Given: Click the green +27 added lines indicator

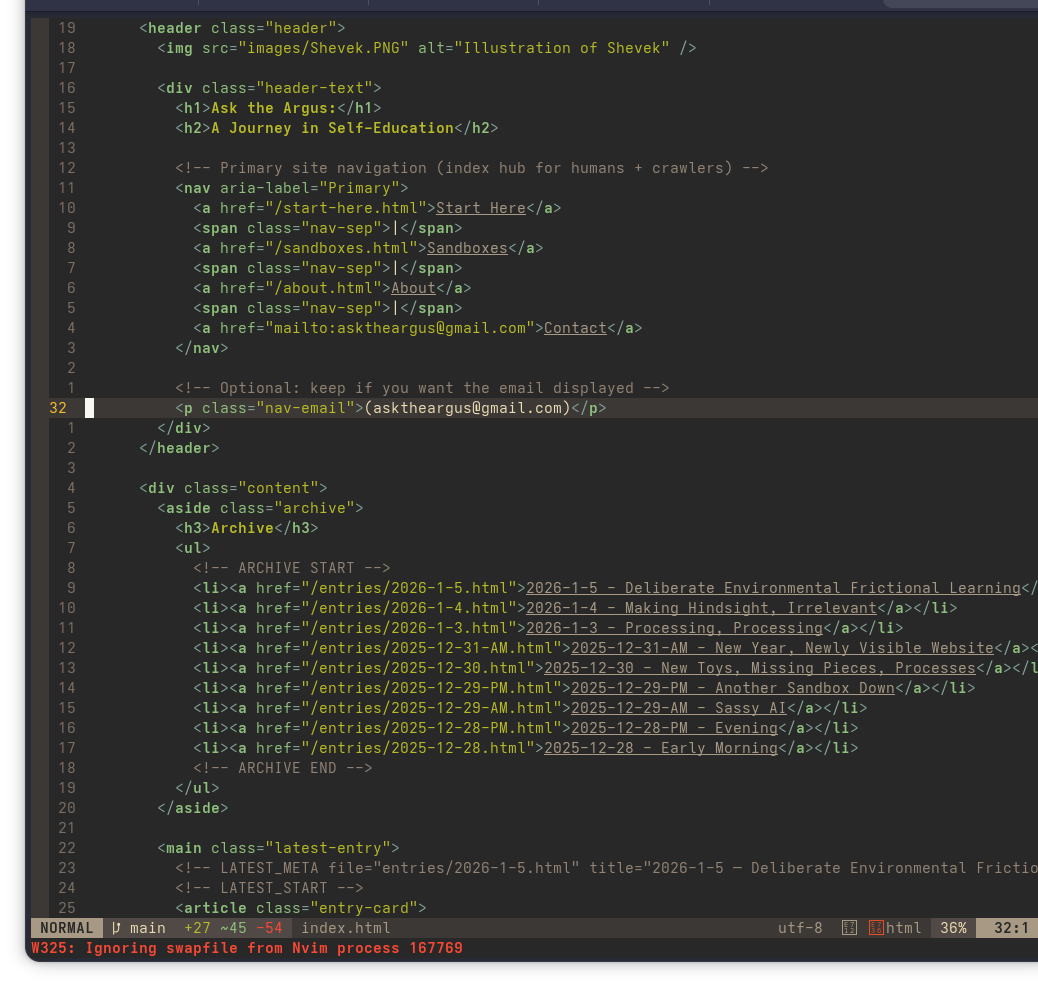Looking at the screenshot, I should click(197, 928).
